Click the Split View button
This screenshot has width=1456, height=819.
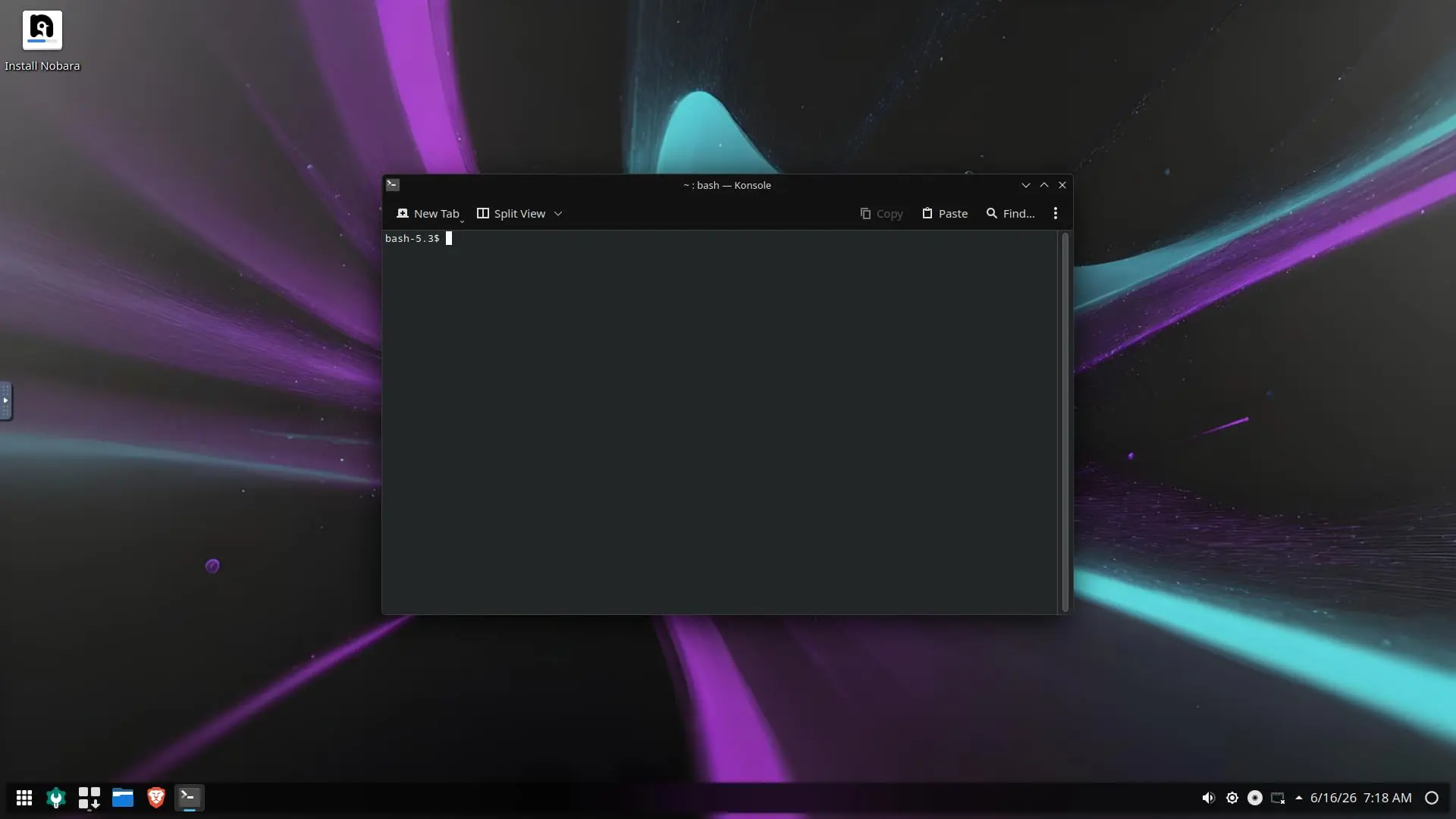click(x=511, y=214)
